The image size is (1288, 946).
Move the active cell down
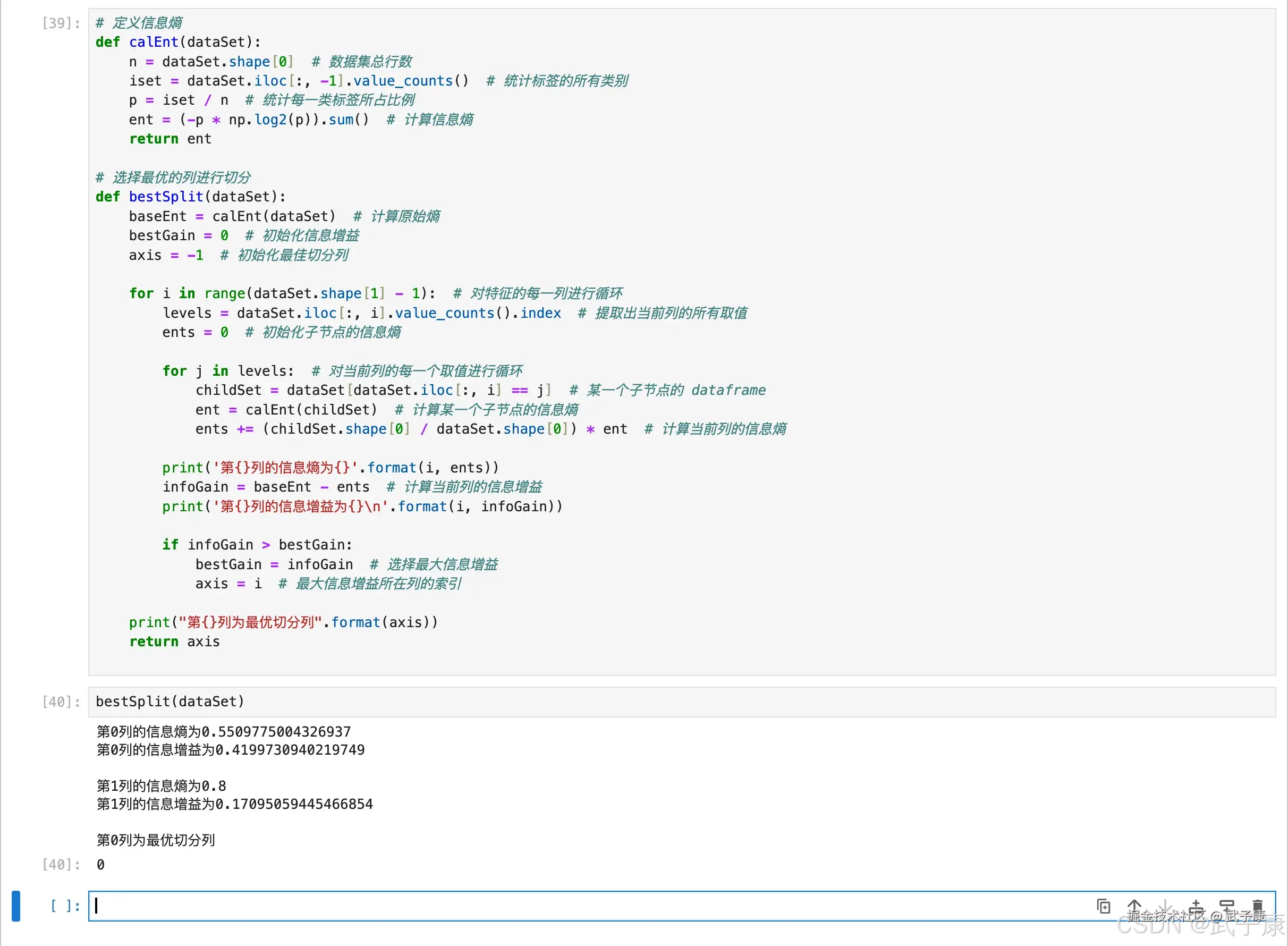(1165, 906)
